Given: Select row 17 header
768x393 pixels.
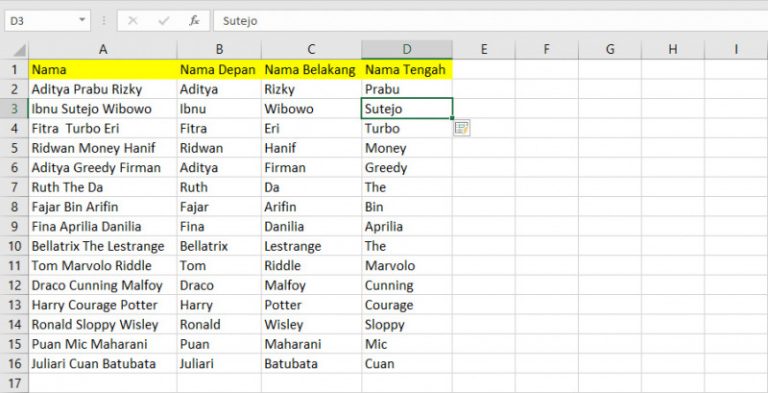Looking at the screenshot, I should (x=14, y=383).
